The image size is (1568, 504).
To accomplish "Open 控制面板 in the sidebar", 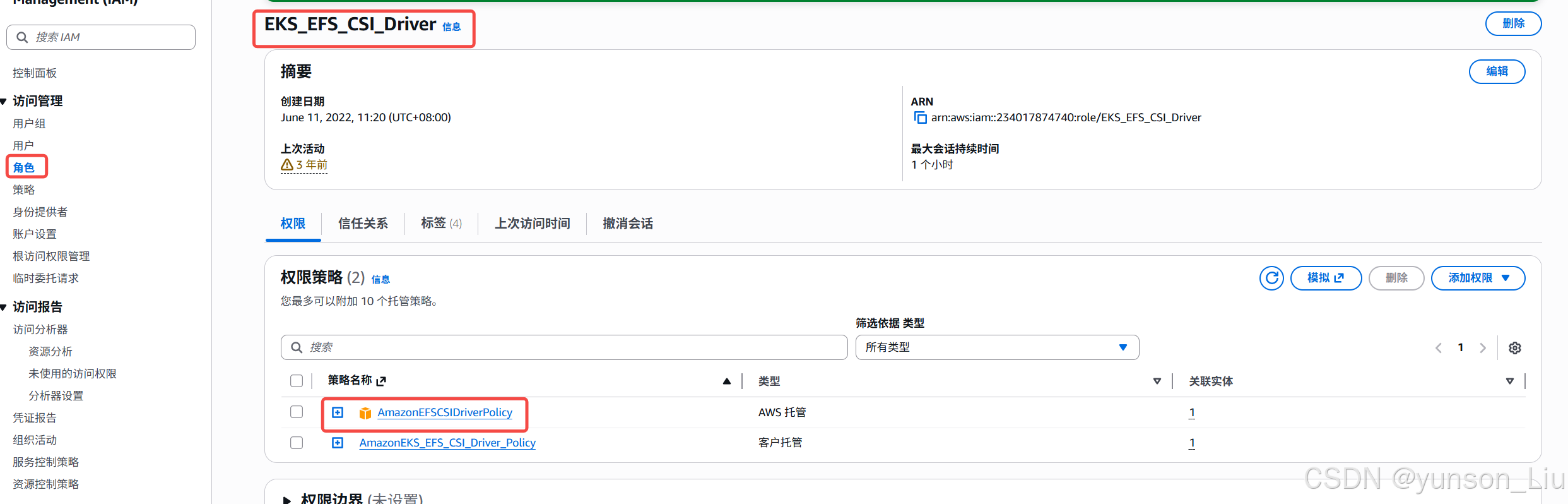I will pos(35,73).
